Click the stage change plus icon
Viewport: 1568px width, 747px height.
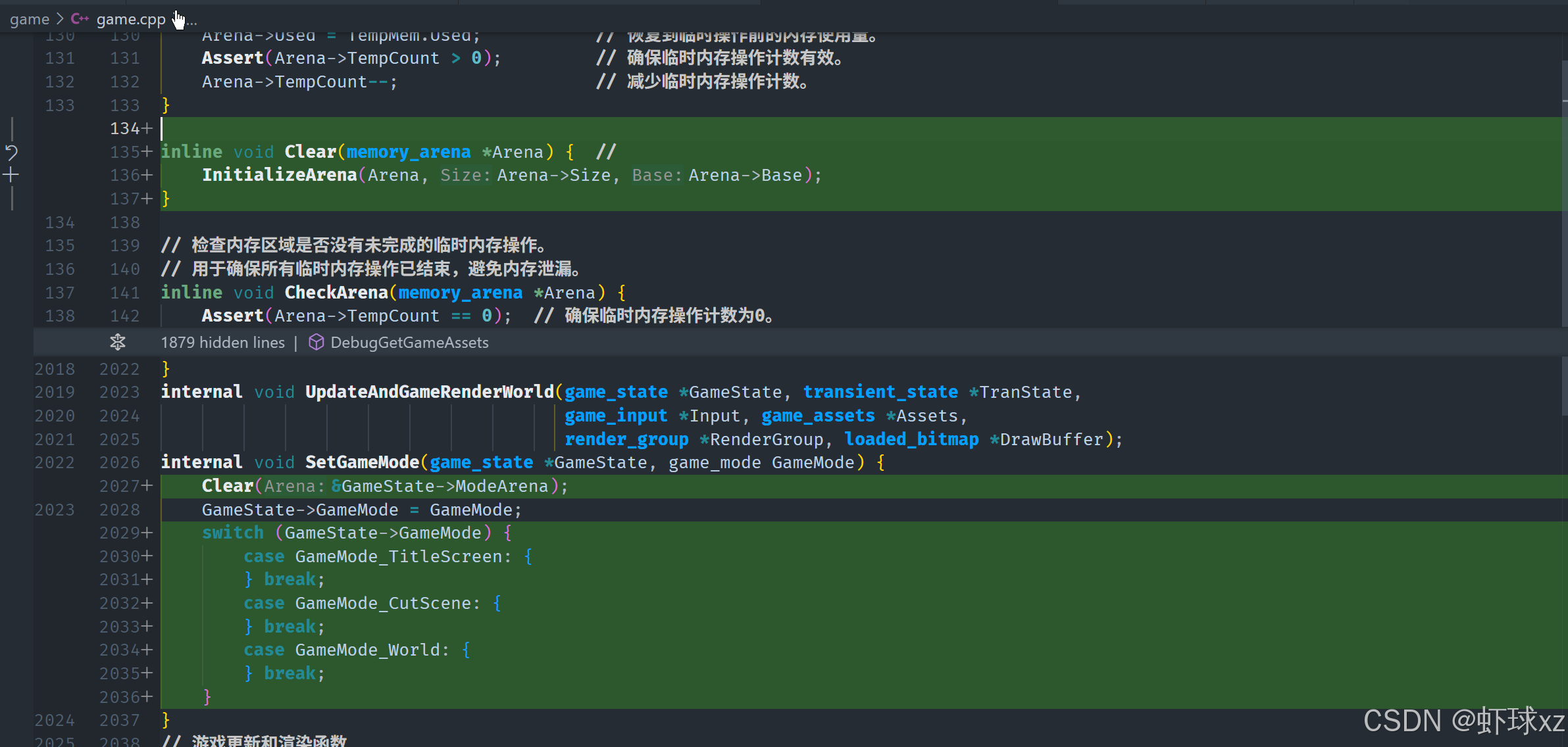click(x=11, y=175)
